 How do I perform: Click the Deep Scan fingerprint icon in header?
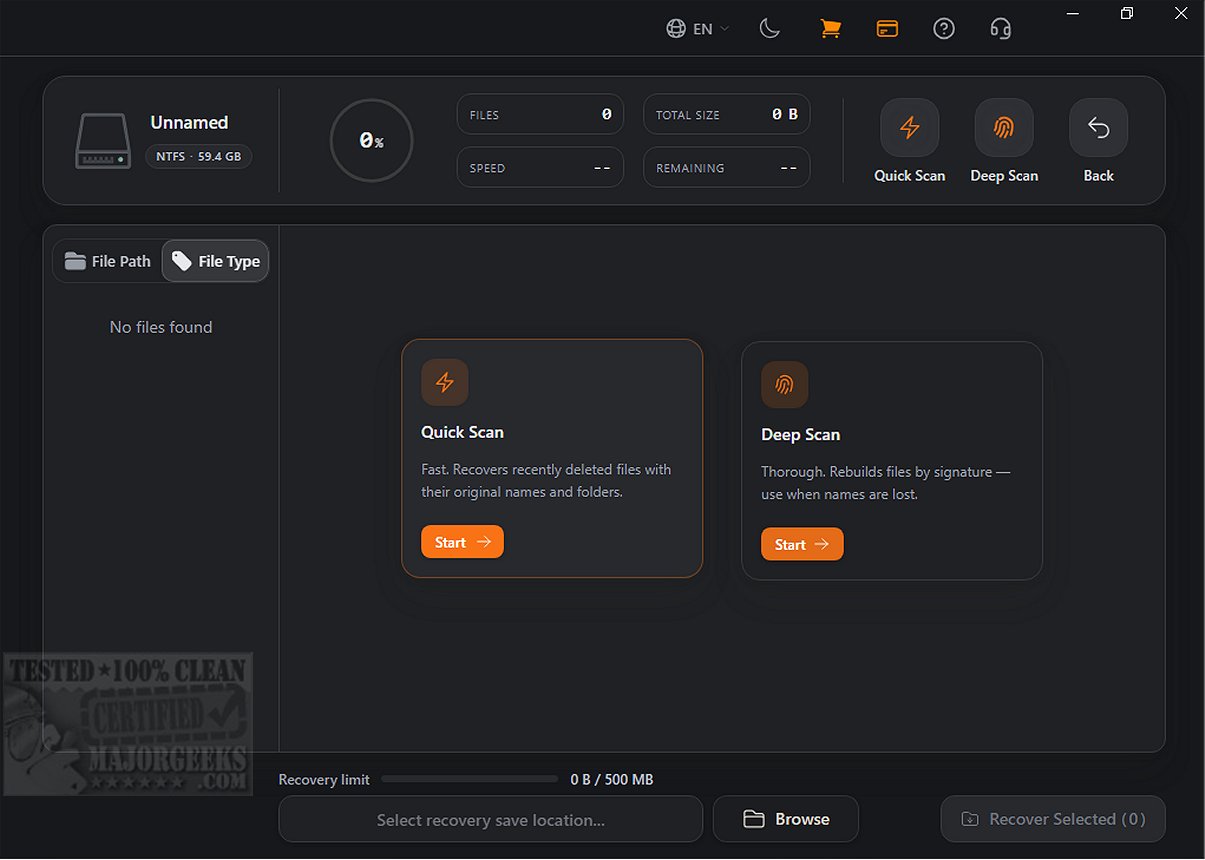1004,128
